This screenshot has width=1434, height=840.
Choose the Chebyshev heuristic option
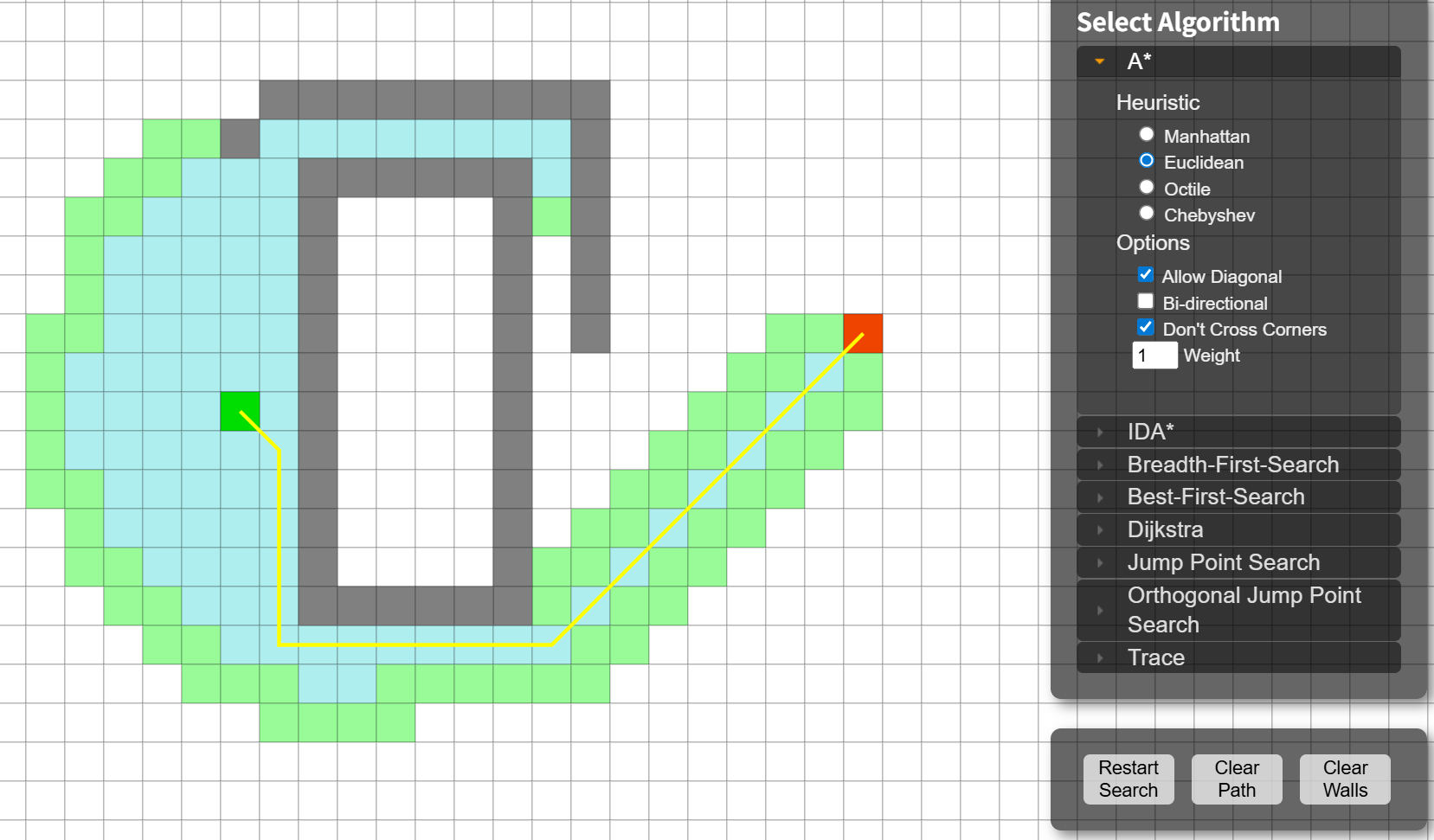(x=1147, y=213)
